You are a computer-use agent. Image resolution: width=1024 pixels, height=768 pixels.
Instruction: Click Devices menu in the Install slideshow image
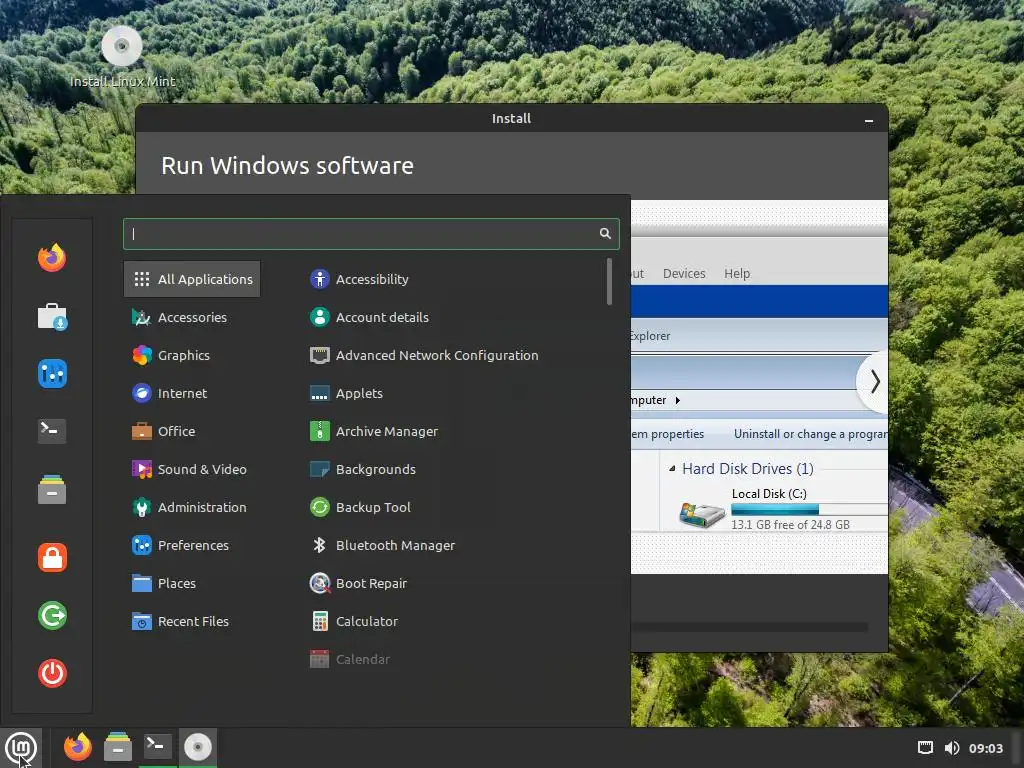tap(684, 274)
